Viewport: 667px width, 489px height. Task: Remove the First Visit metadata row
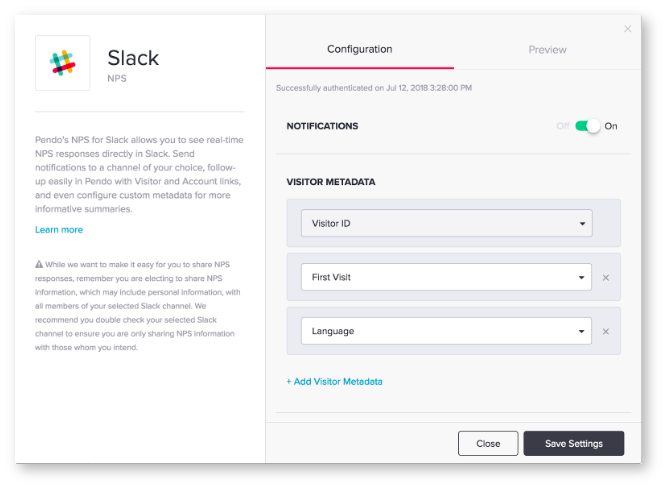(x=606, y=278)
